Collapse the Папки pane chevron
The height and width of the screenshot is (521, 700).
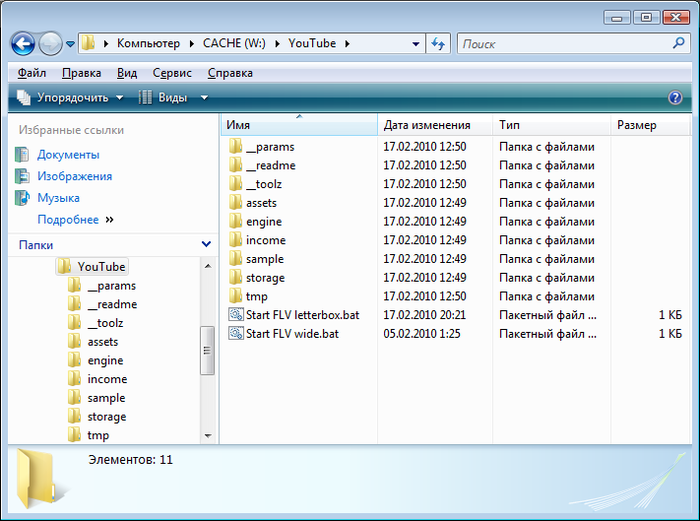pos(206,244)
